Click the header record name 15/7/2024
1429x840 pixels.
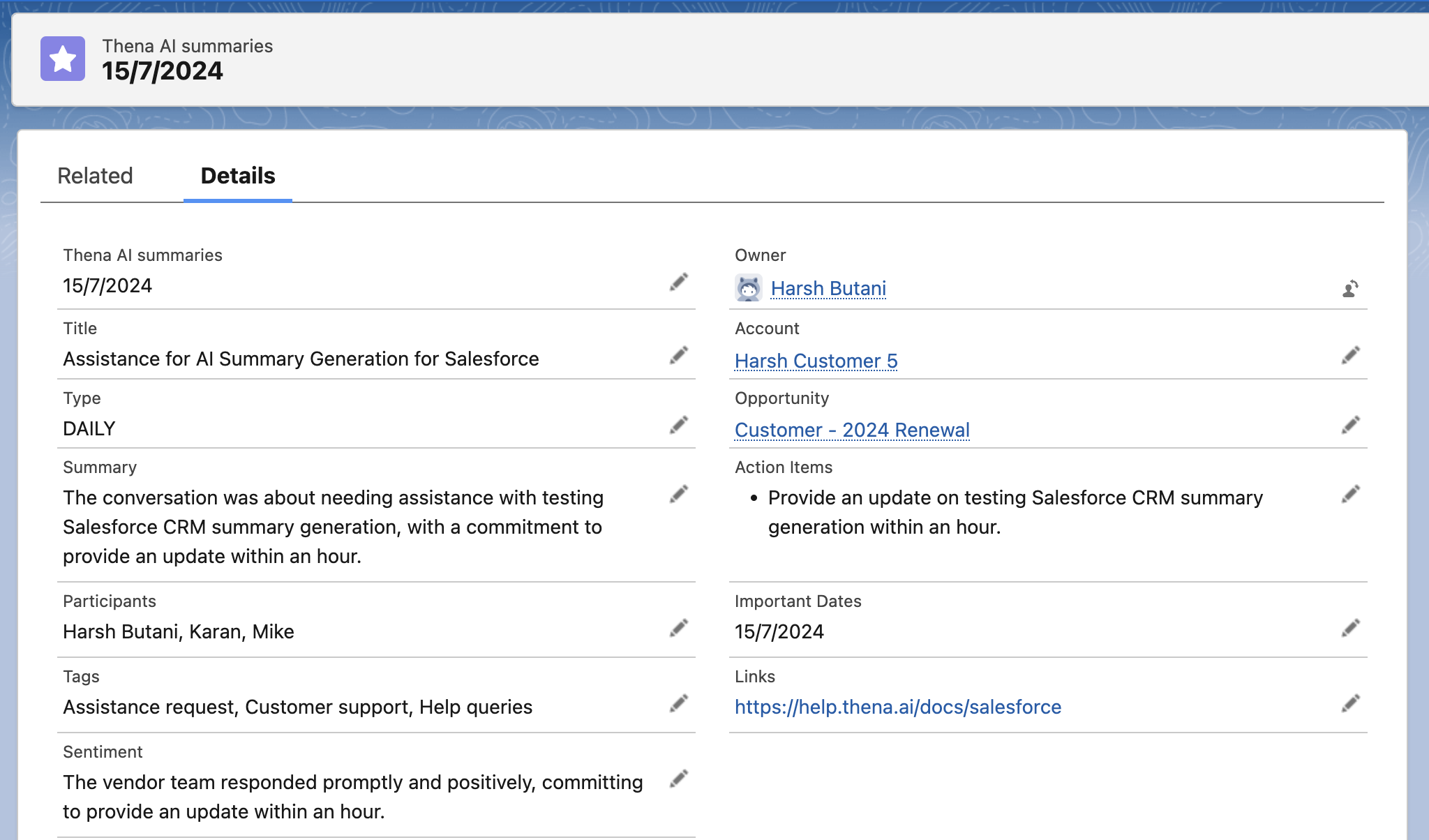[163, 71]
